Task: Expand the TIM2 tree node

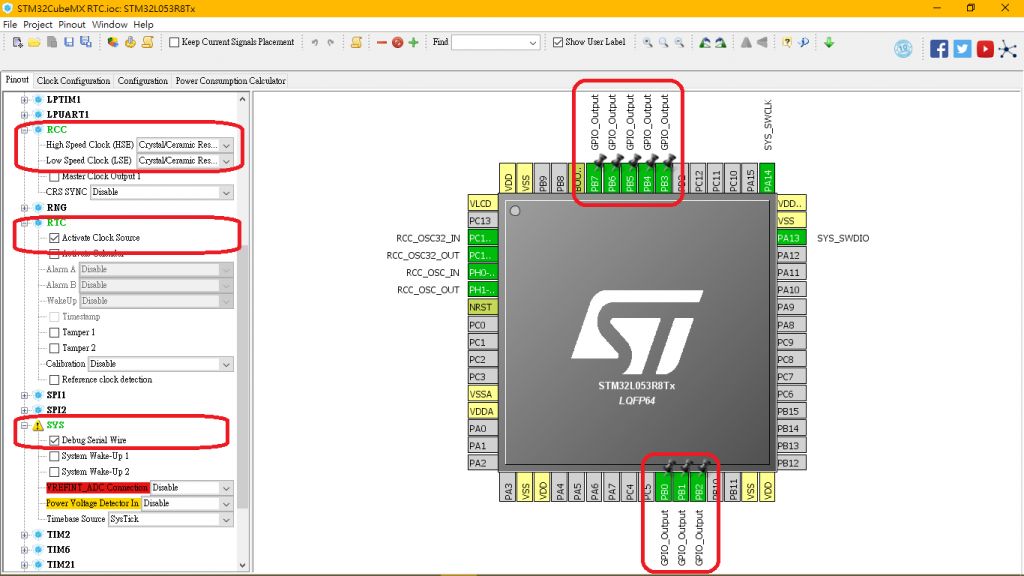Action: tap(25, 535)
